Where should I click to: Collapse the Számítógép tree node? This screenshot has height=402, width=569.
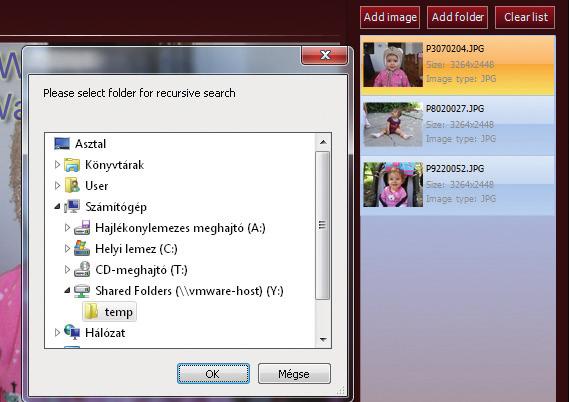point(57,206)
